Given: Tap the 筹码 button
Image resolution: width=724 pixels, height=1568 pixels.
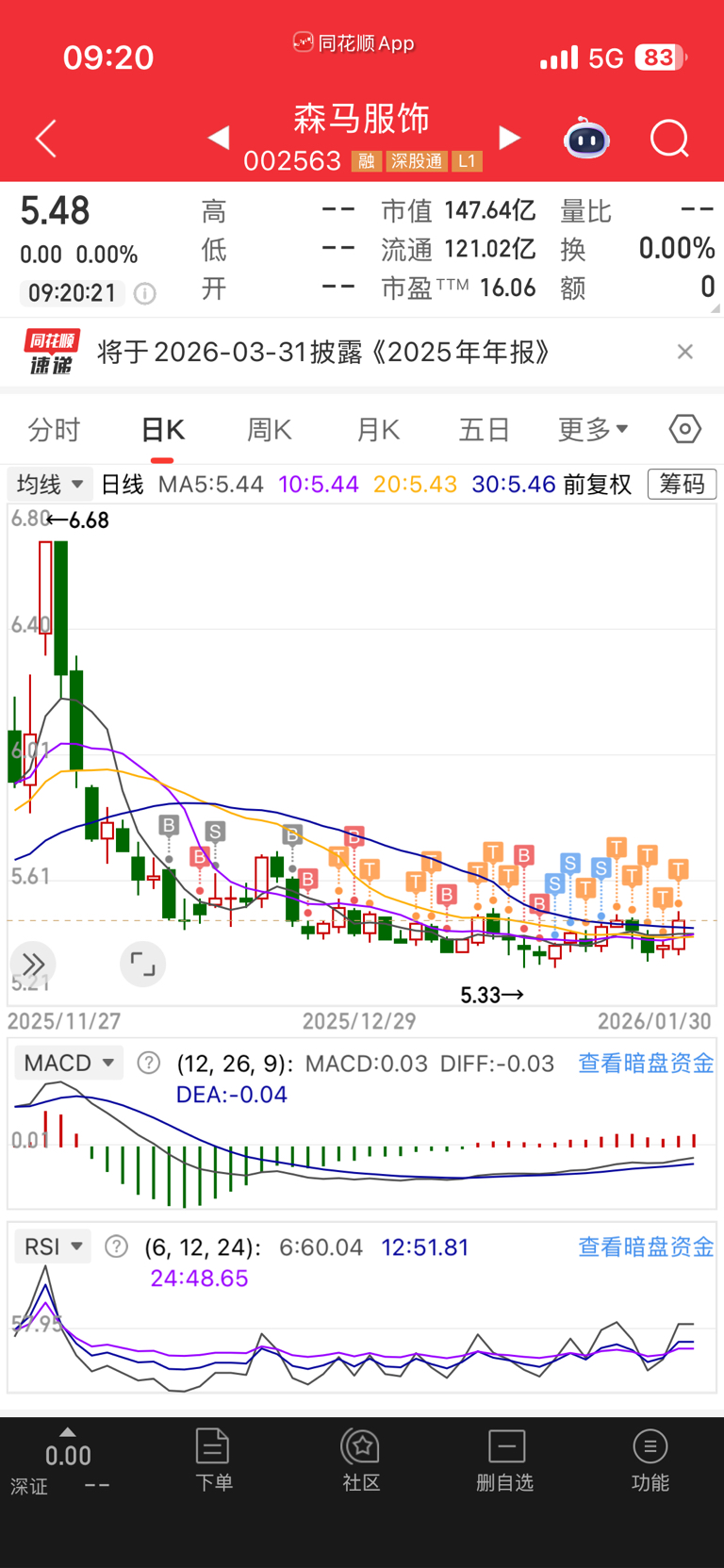Looking at the screenshot, I should pos(683,484).
